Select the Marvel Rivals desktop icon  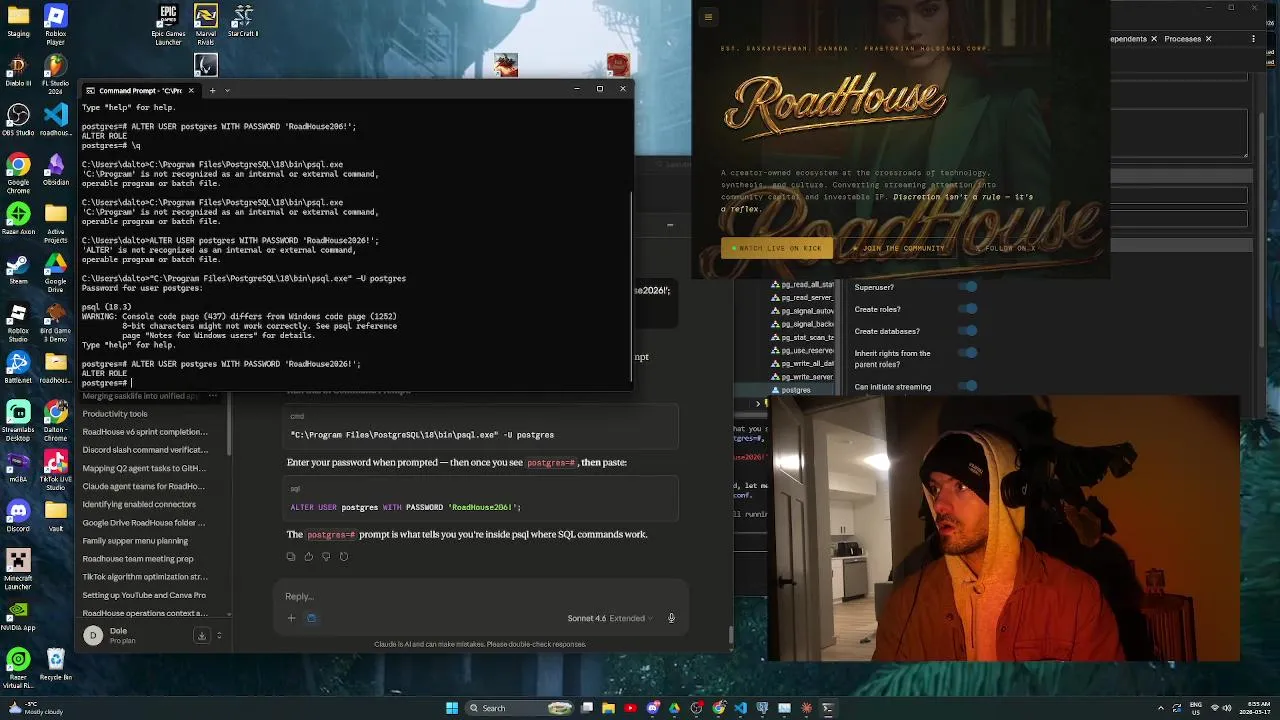205,24
